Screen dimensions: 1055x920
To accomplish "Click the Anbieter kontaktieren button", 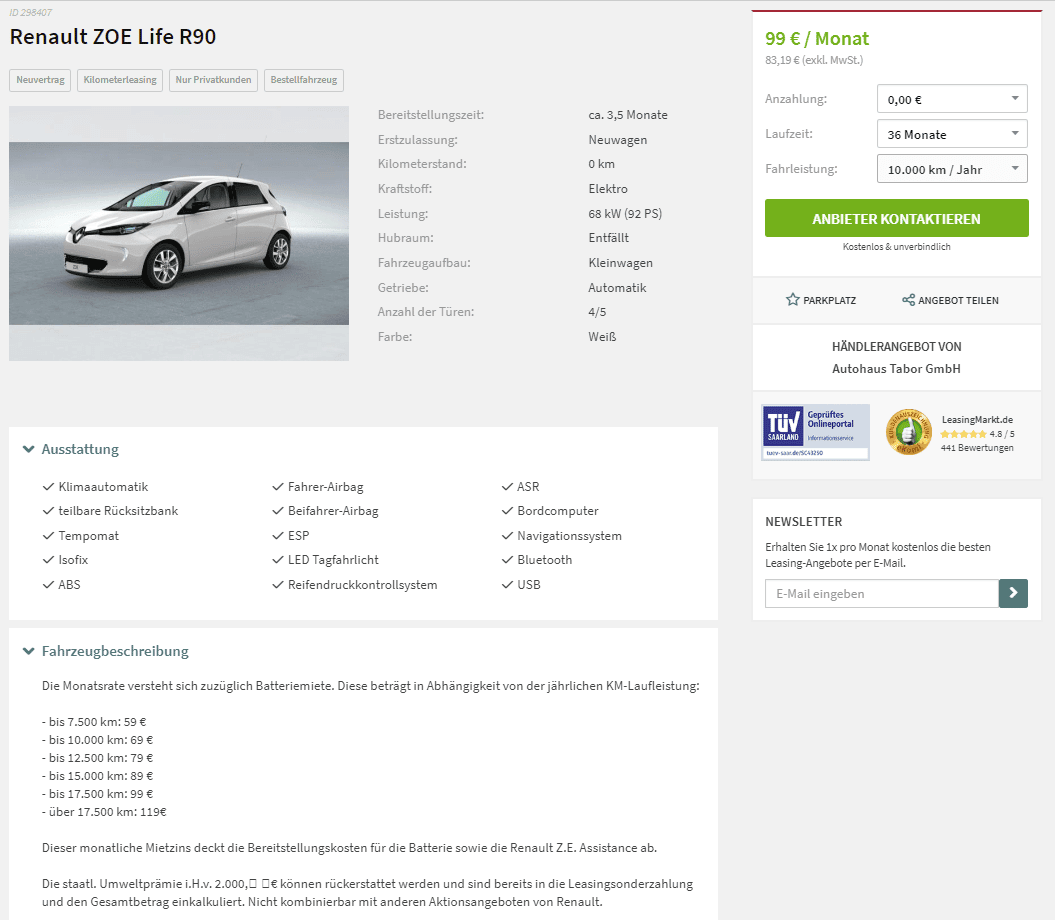I will [896, 218].
